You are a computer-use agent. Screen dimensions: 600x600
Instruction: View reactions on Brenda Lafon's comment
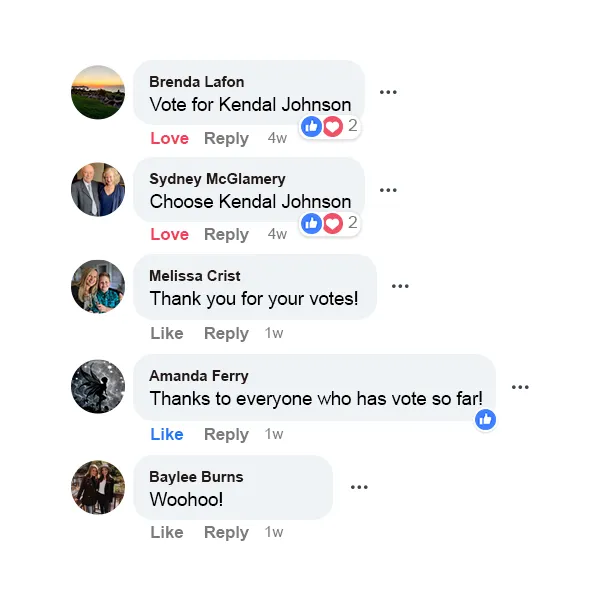click(329, 126)
